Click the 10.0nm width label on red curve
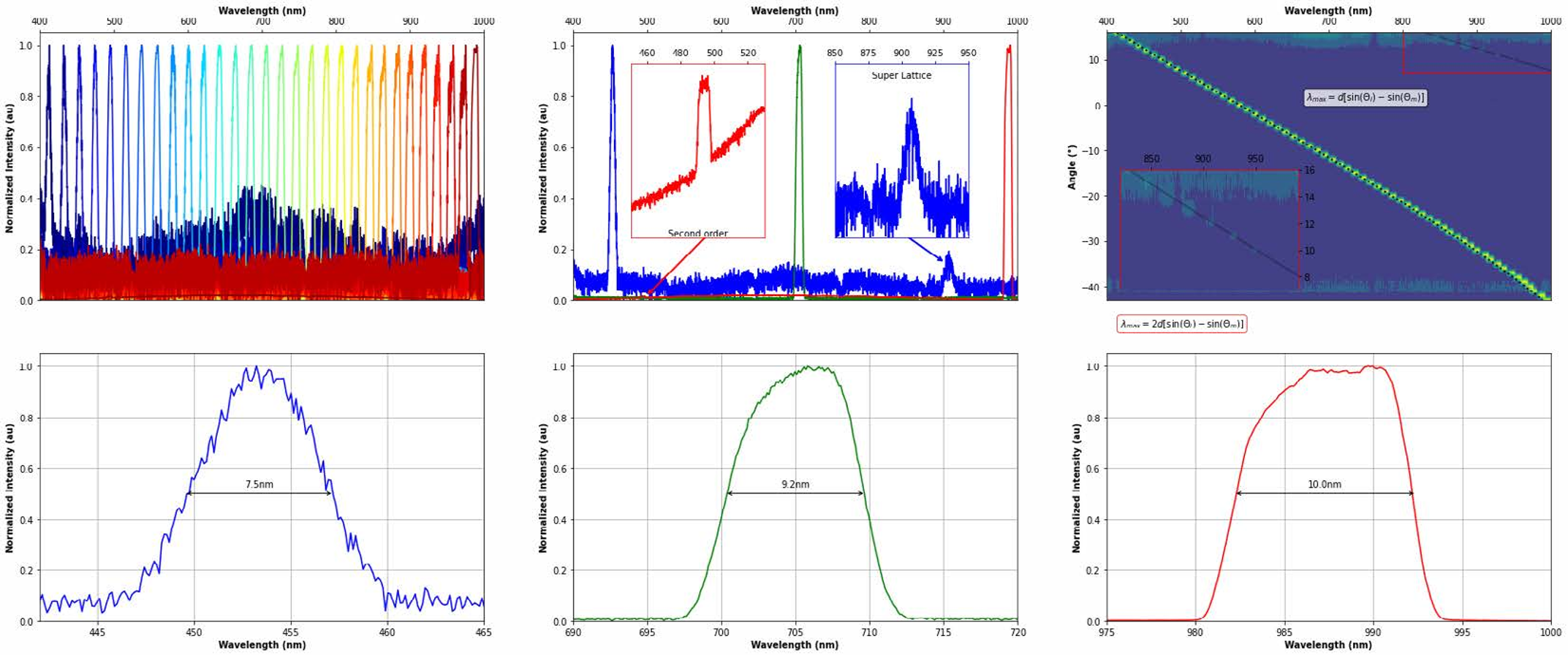Screen dimensions: 1568x655 (x=1324, y=485)
